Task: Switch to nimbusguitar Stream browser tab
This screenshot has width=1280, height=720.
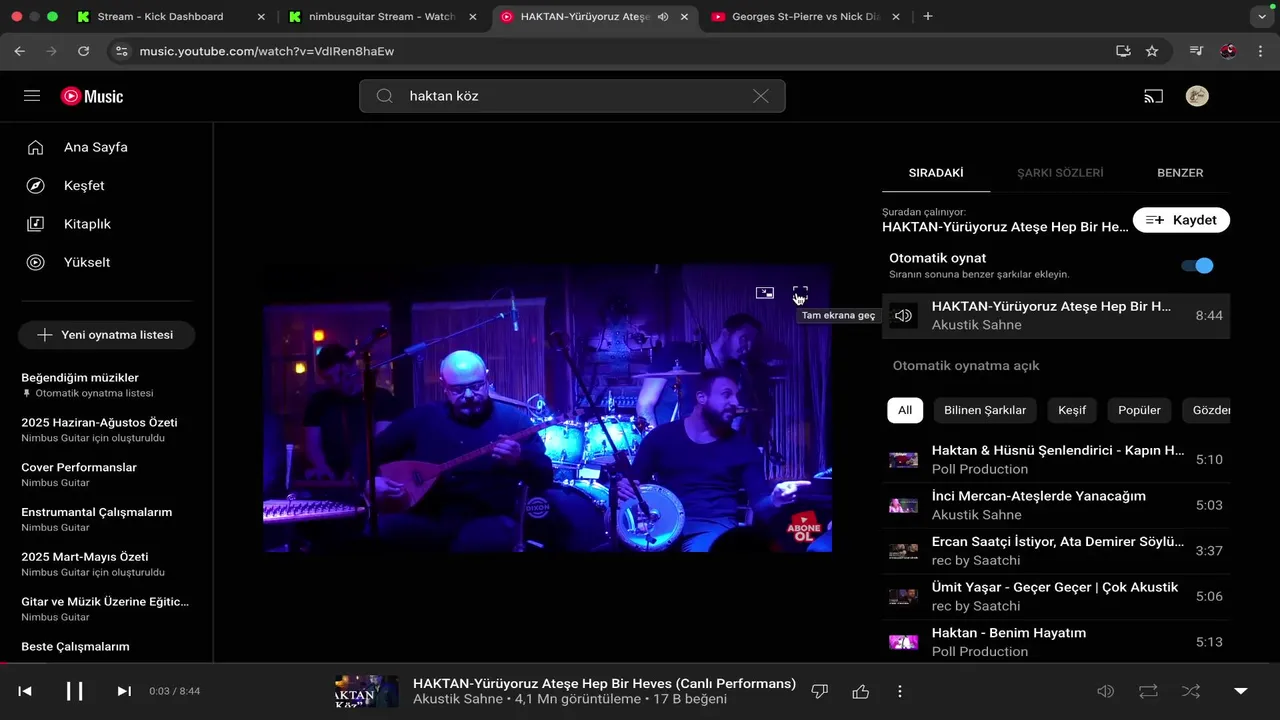Action: pos(383,17)
